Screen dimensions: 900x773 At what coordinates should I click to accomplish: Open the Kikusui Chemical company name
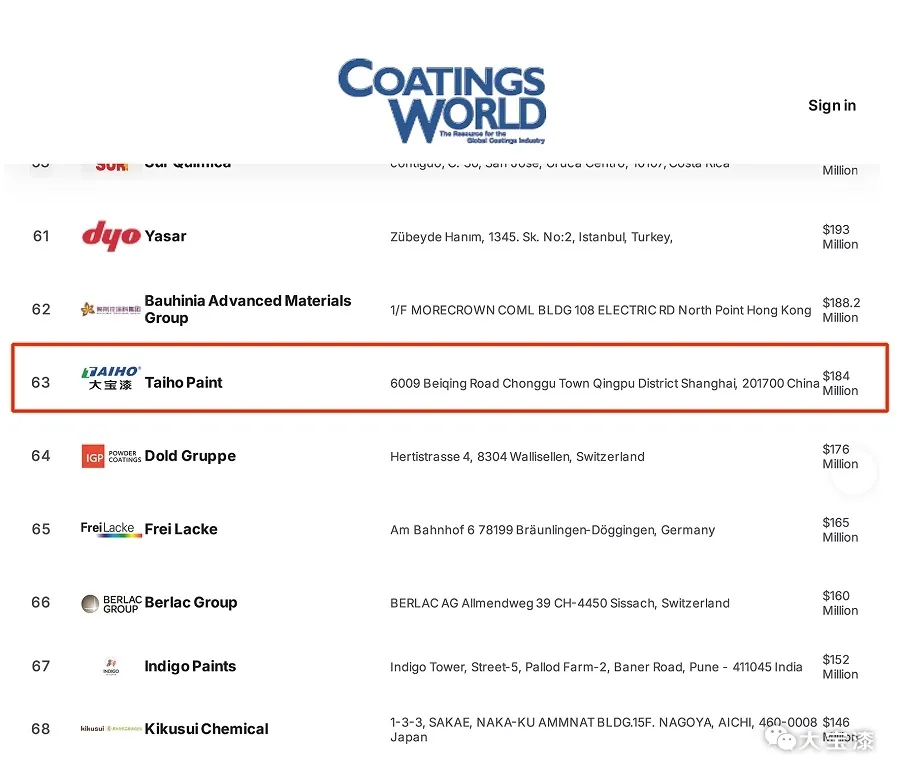coord(206,729)
